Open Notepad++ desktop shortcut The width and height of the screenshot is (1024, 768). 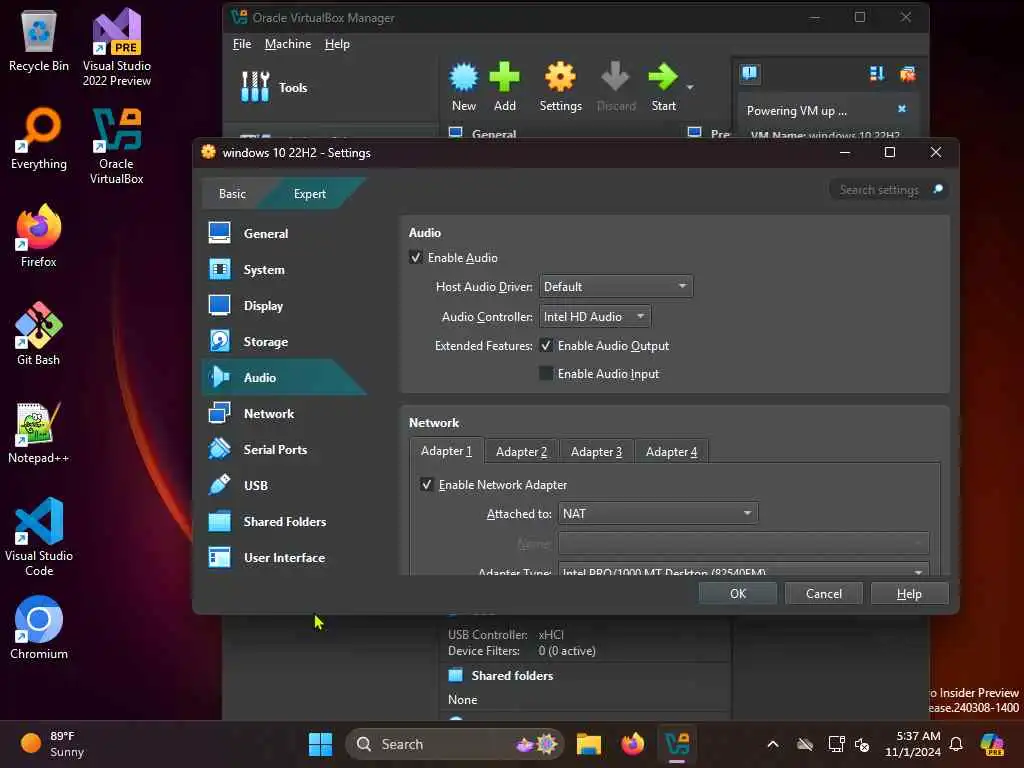click(39, 432)
